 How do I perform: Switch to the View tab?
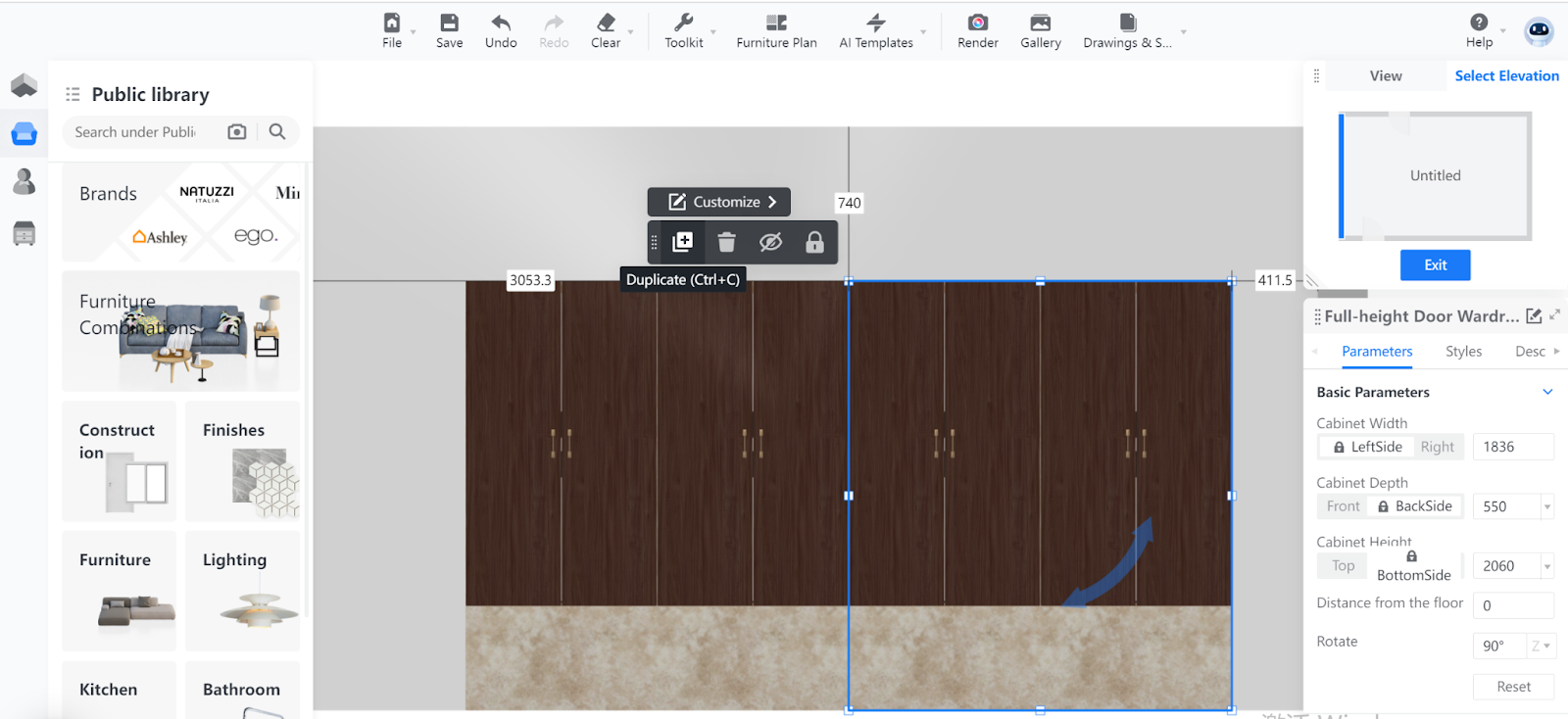point(1386,76)
